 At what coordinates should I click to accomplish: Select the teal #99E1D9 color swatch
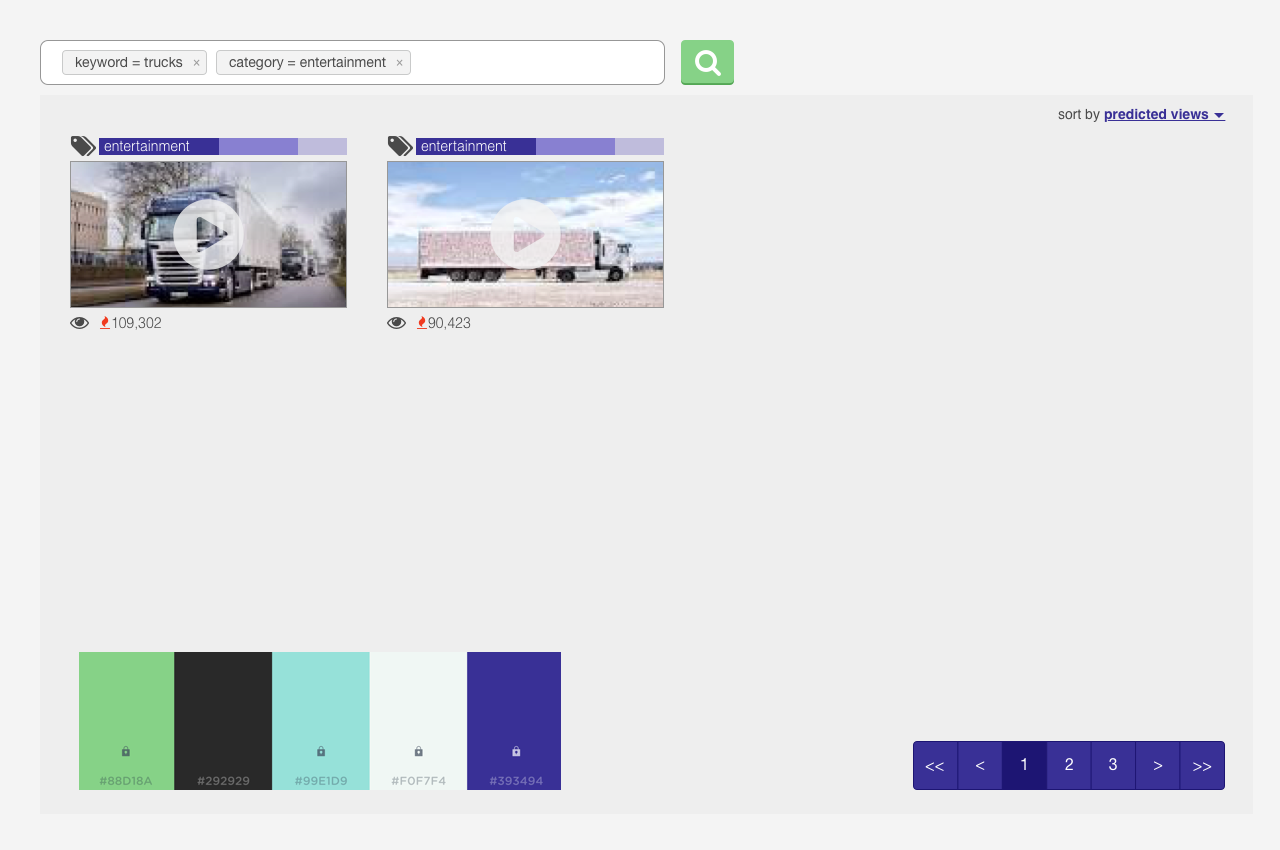click(x=321, y=721)
